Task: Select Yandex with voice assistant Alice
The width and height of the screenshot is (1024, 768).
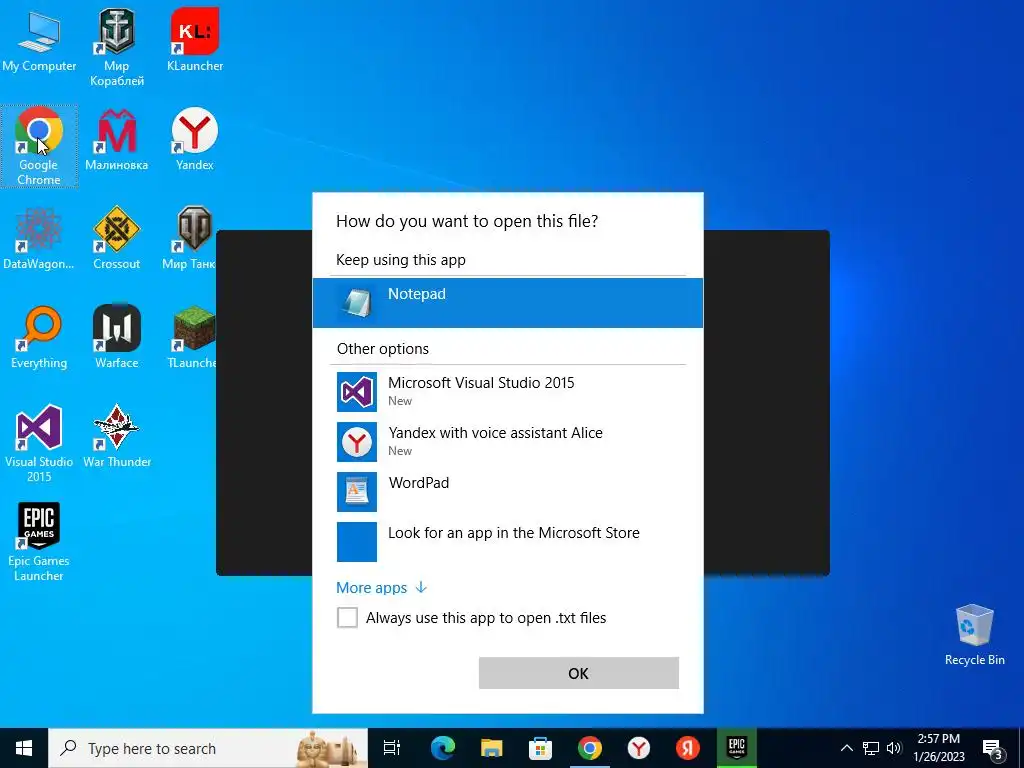Action: (x=507, y=441)
